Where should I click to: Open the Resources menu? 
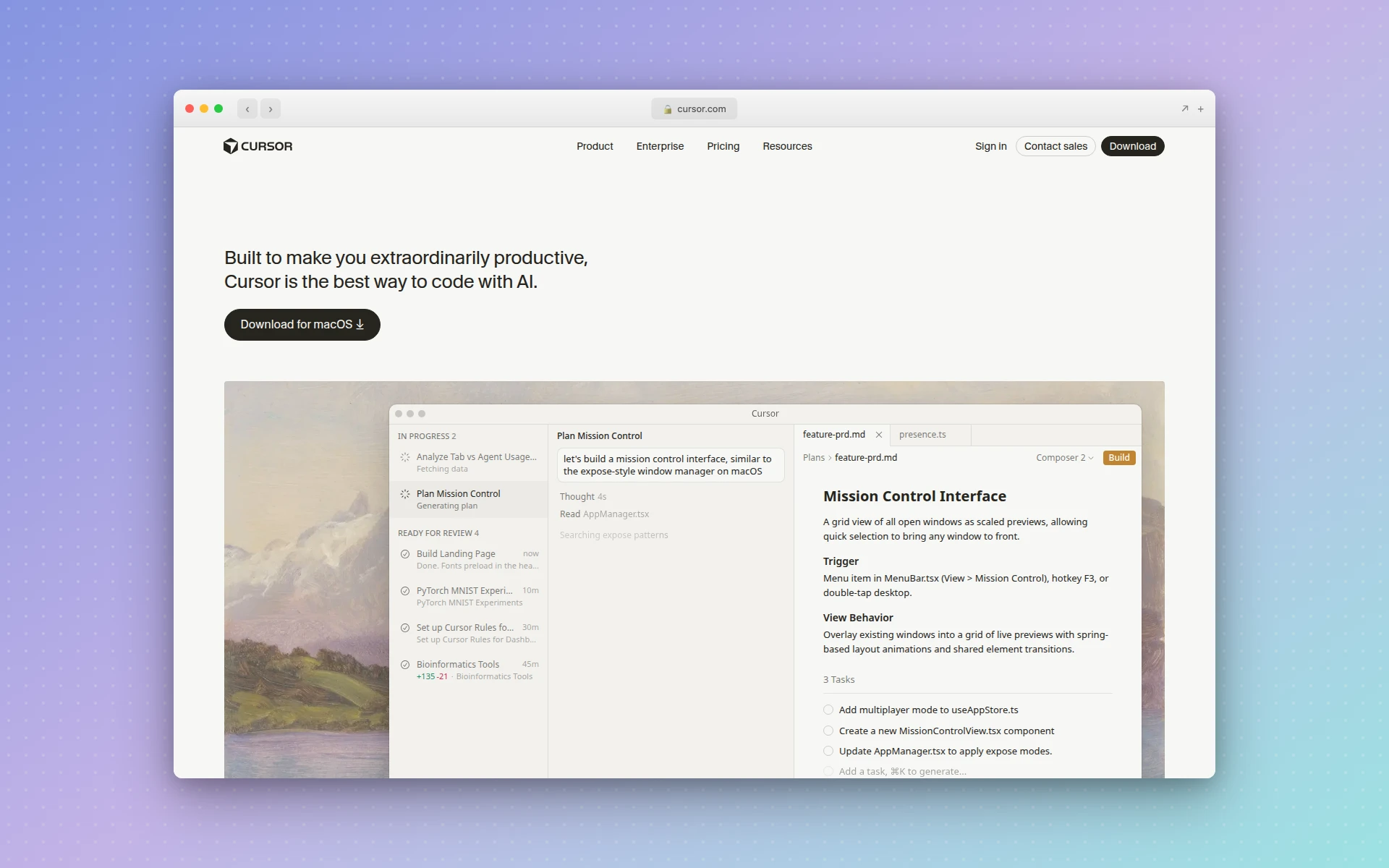(787, 146)
